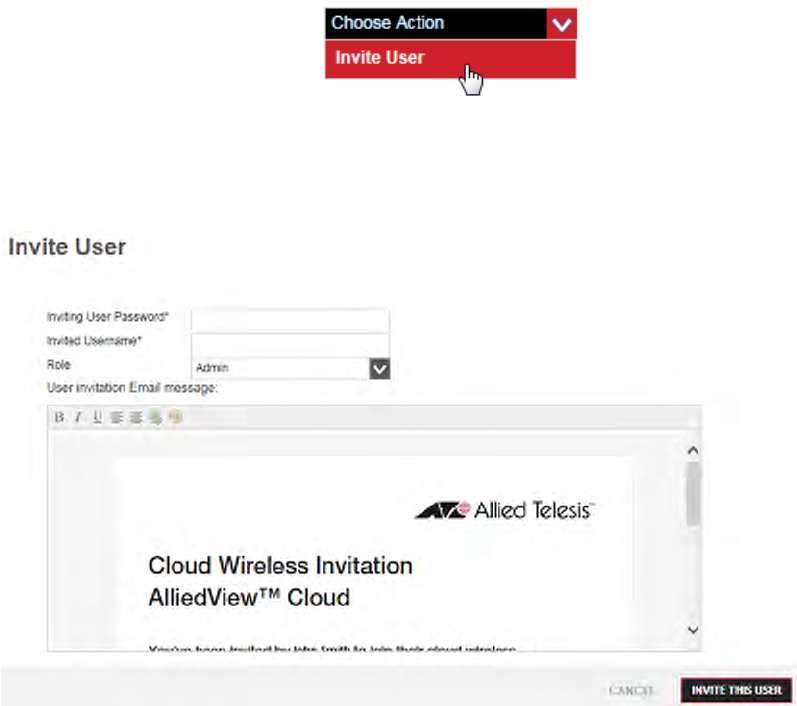Open the Choose Action dropdown arrow

tap(562, 24)
